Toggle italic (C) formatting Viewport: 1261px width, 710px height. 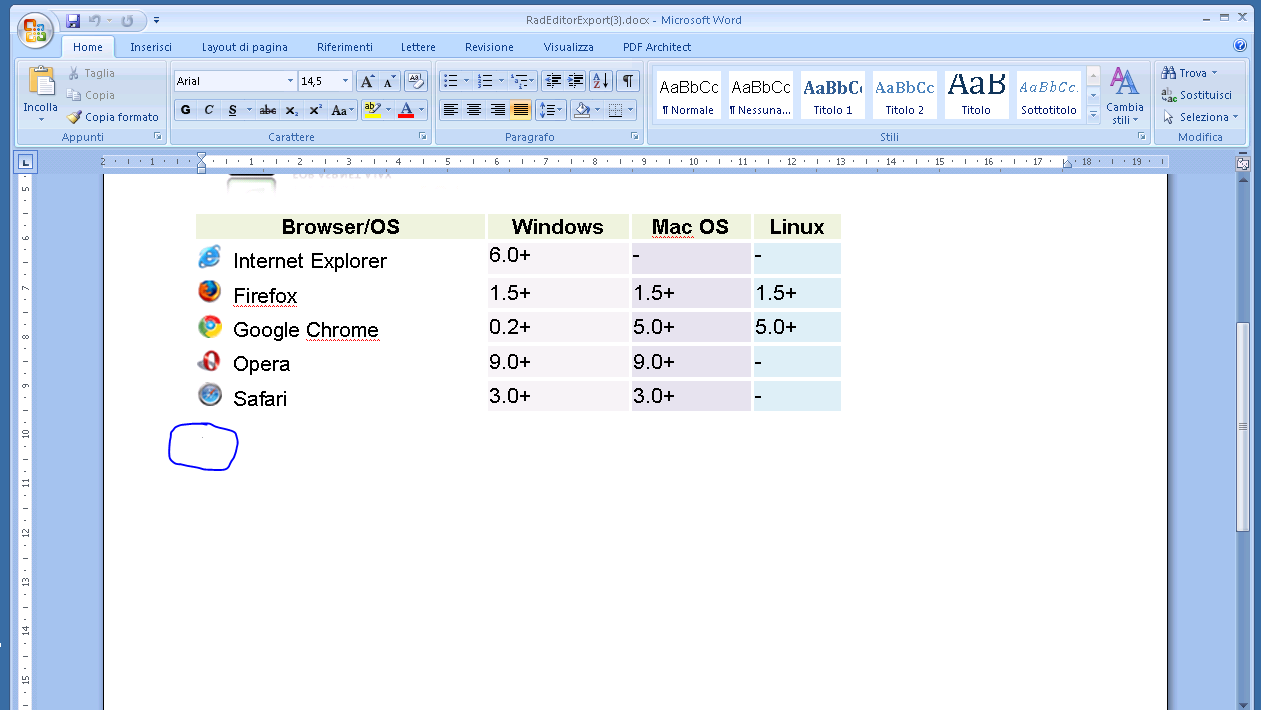pos(208,110)
